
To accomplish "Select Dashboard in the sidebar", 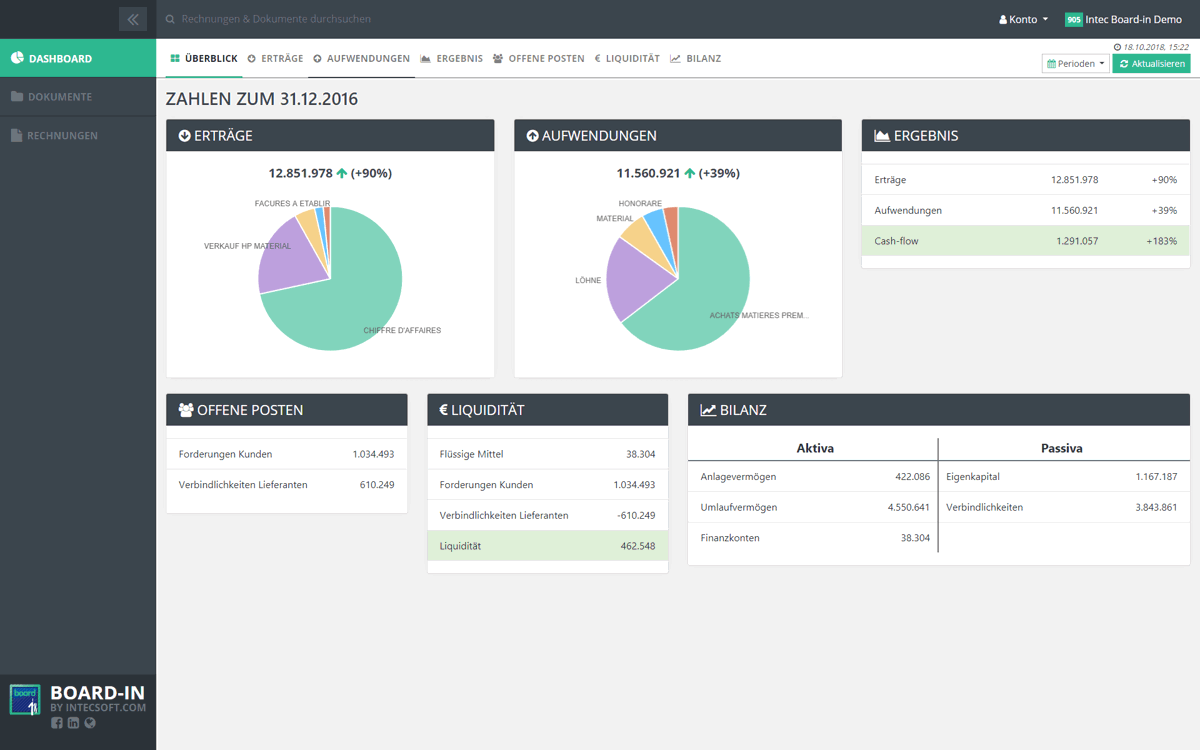I will tap(60, 58).
